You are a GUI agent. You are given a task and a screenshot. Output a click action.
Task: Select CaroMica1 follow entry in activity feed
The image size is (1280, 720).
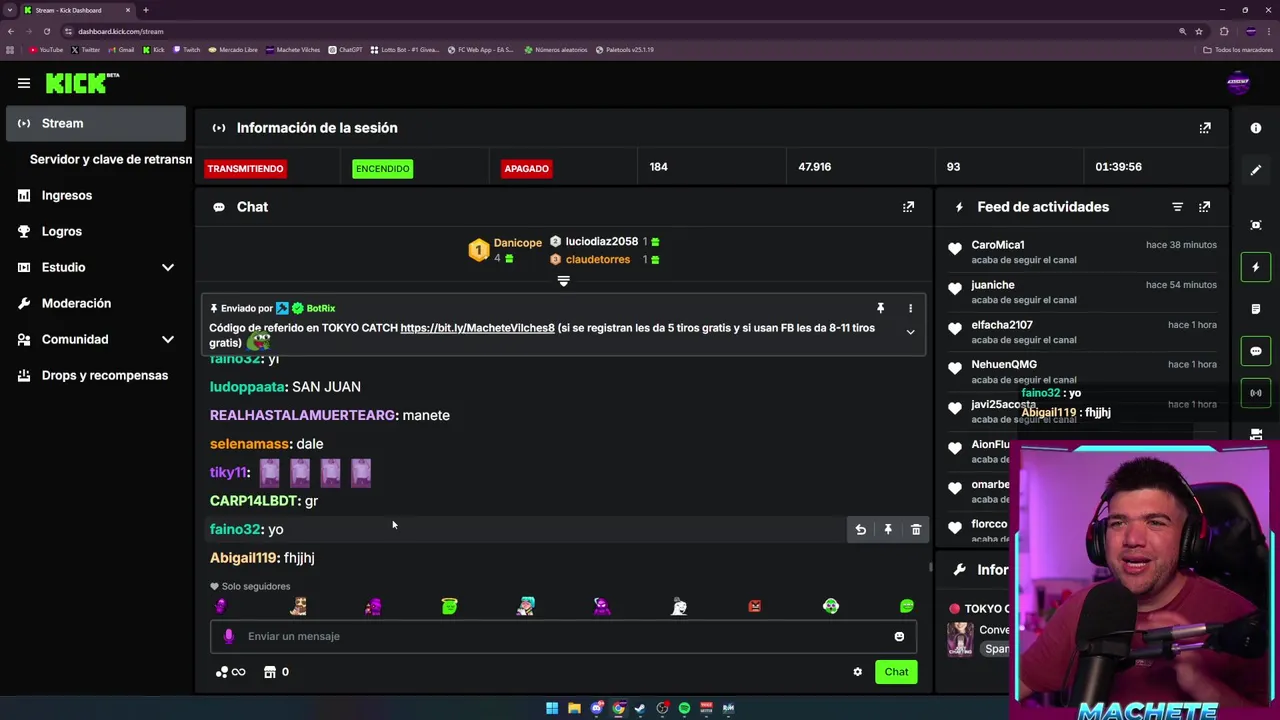pos(1081,252)
